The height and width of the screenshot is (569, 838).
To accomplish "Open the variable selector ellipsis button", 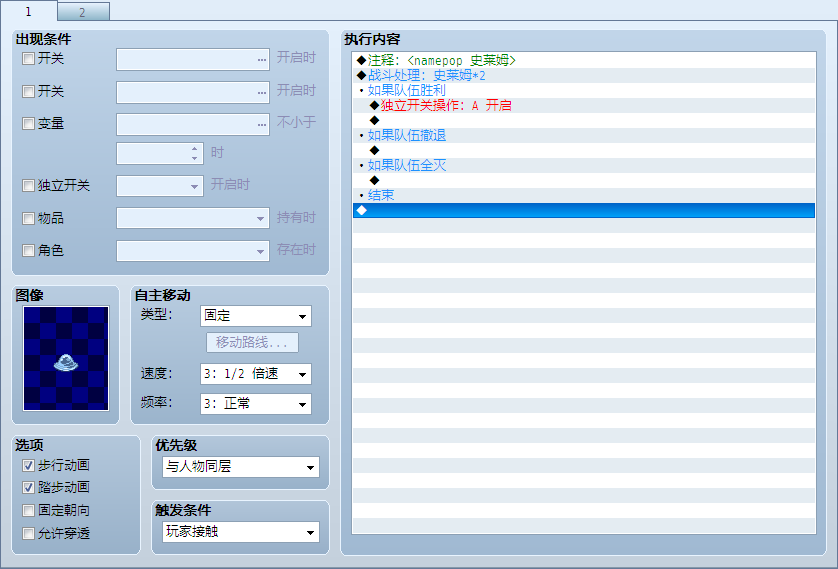I will point(261,124).
